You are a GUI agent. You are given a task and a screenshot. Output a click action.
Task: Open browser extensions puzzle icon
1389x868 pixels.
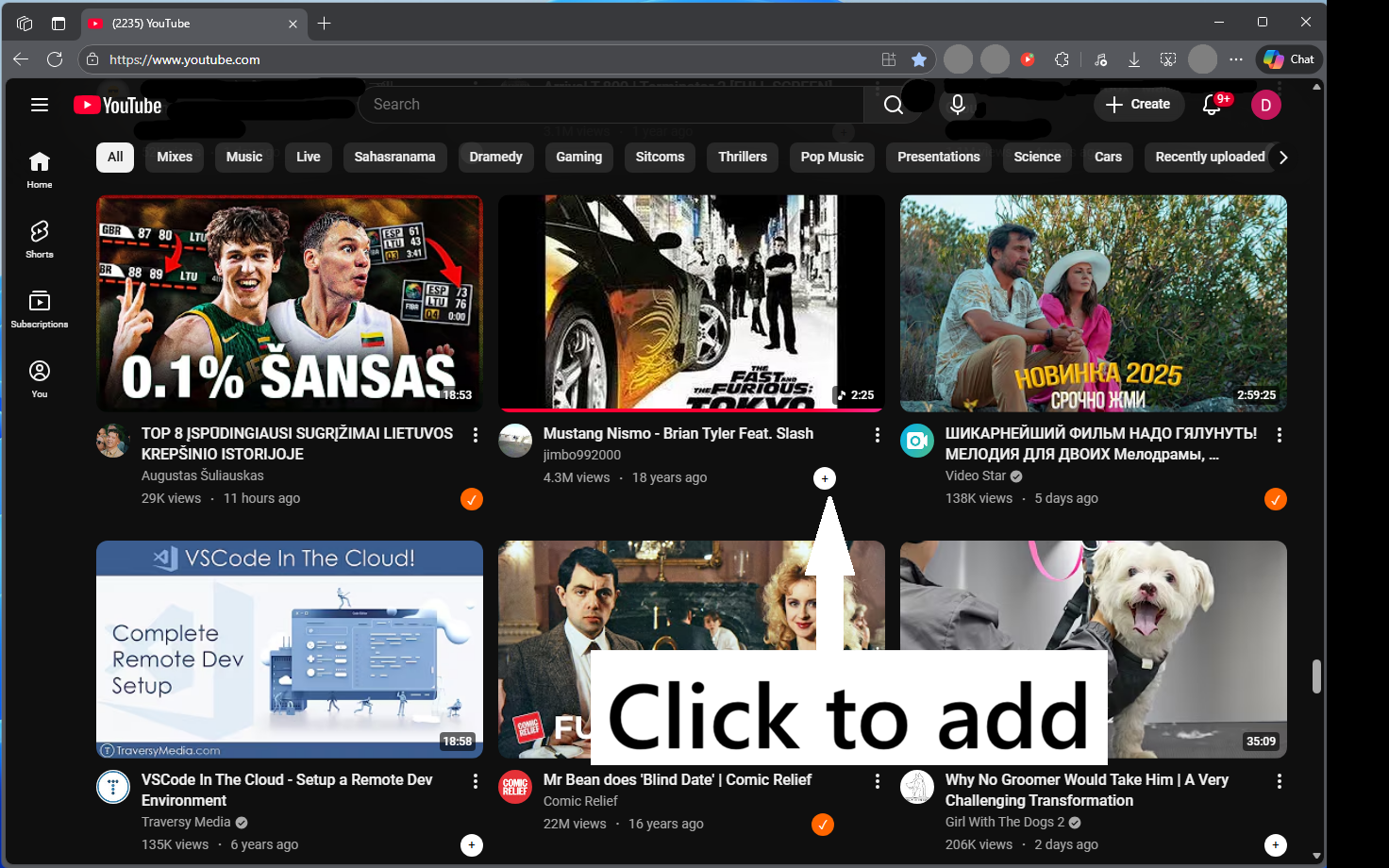(1062, 59)
